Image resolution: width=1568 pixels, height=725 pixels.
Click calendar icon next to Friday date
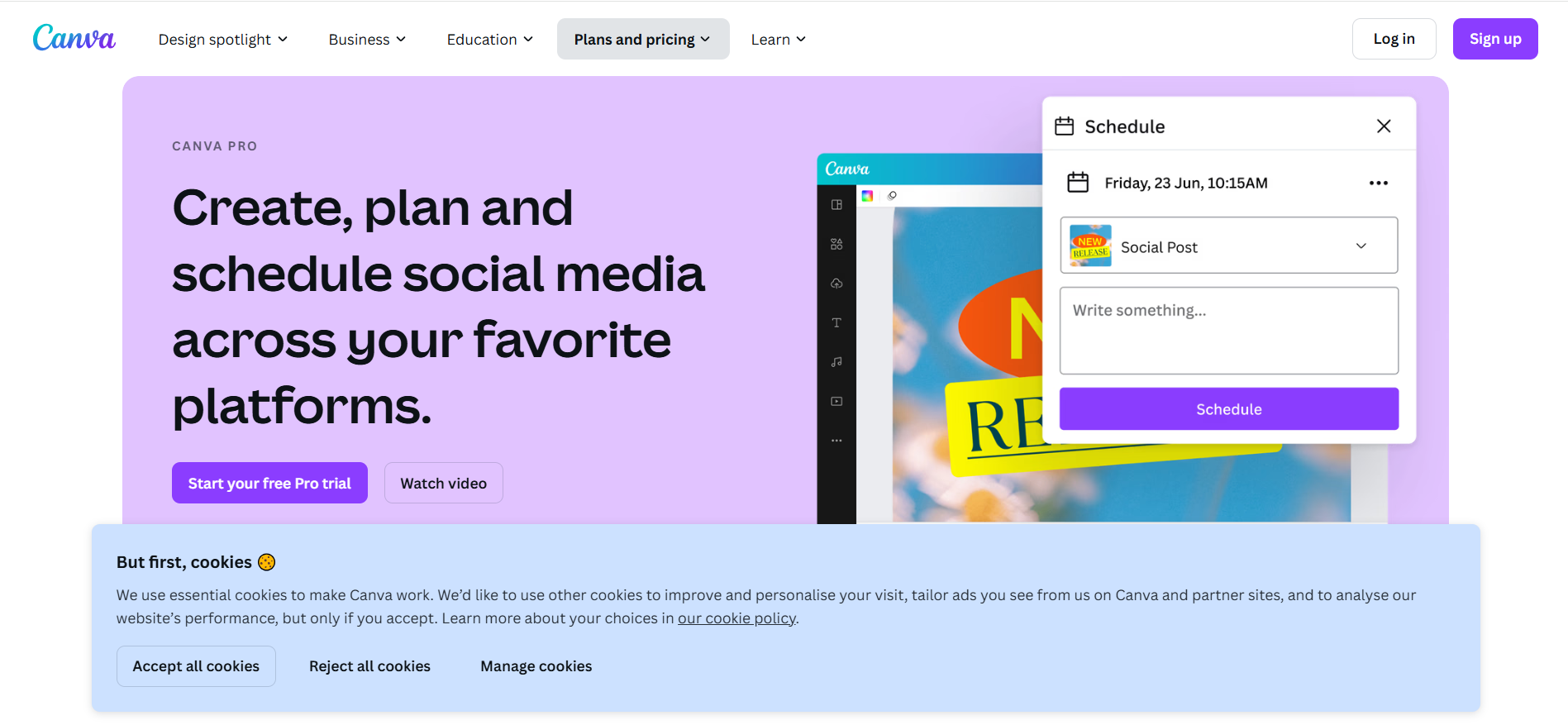pyautogui.click(x=1078, y=182)
